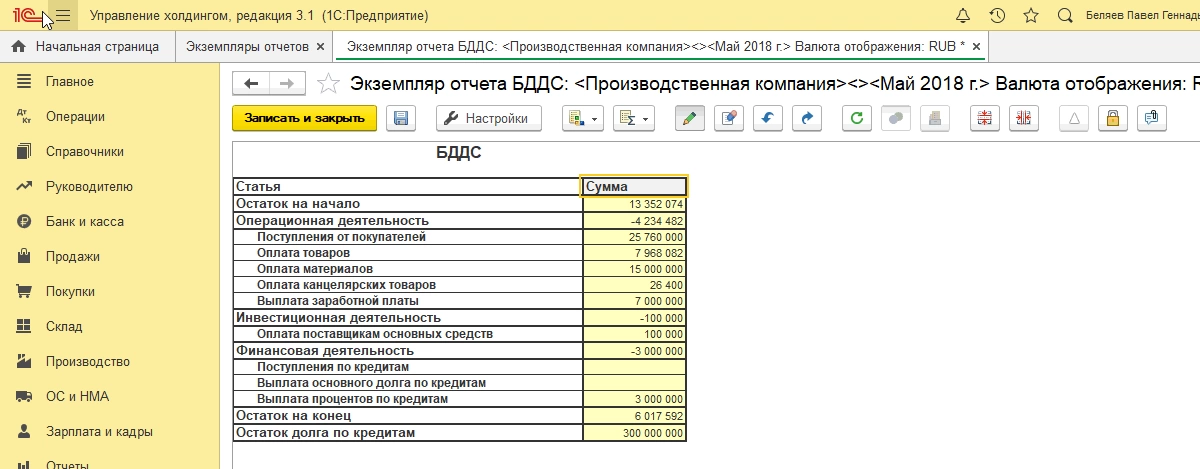Select amount 13 352 074 cell

pos(634,203)
